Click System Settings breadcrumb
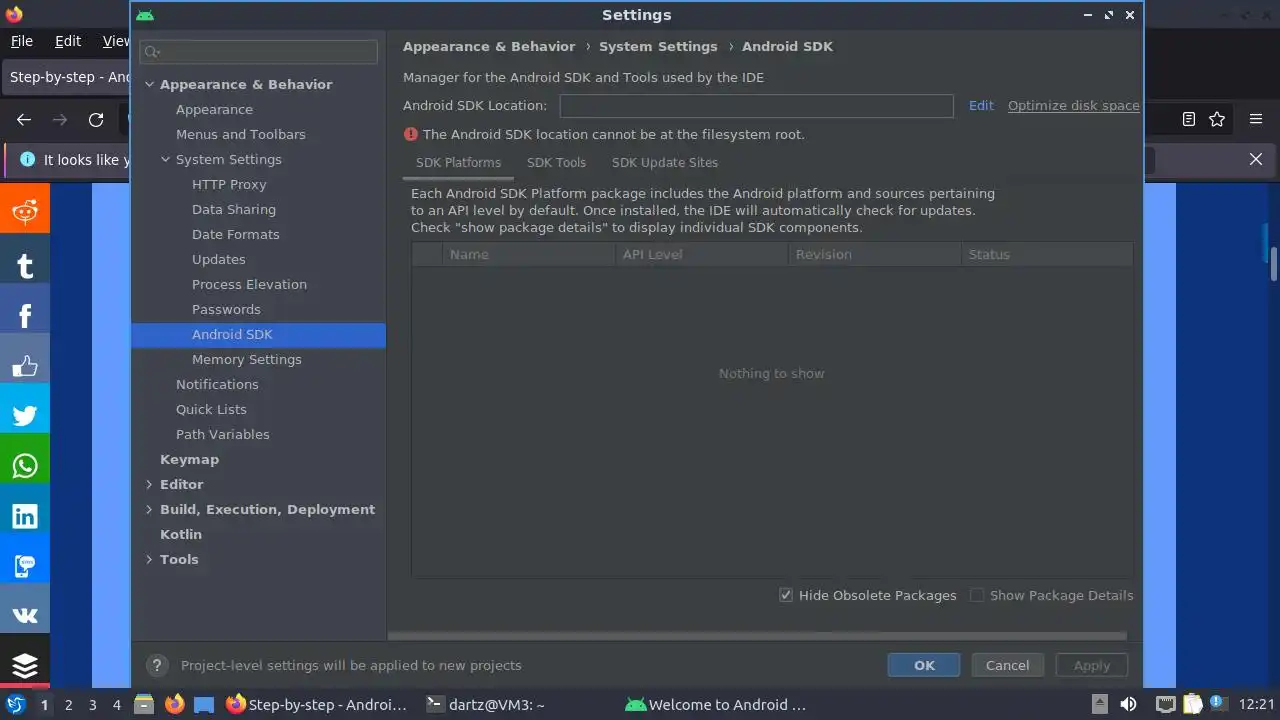 pyautogui.click(x=658, y=46)
